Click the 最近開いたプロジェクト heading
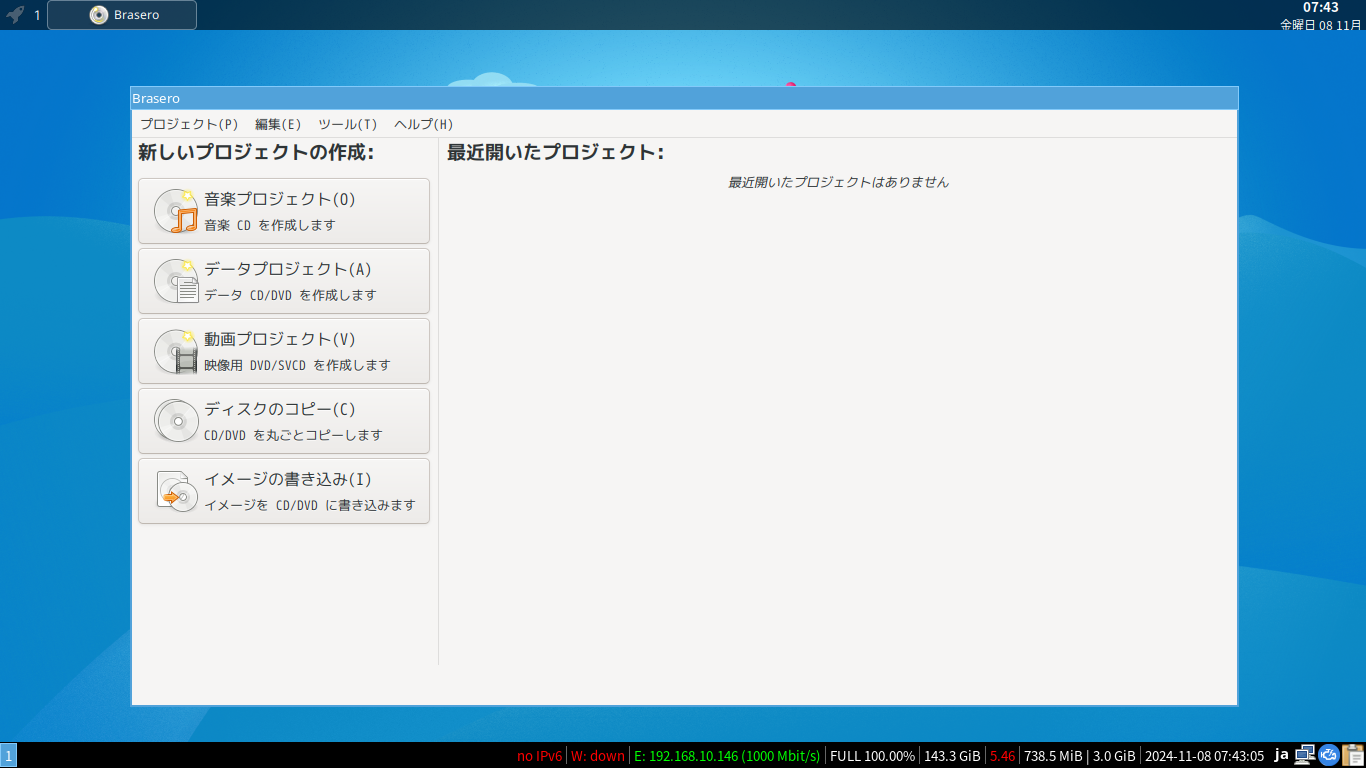Screen dimensions: 1366x768 click(555, 153)
